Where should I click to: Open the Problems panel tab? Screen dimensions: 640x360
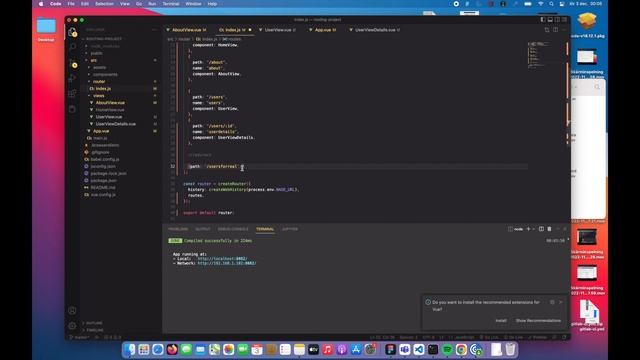178,229
